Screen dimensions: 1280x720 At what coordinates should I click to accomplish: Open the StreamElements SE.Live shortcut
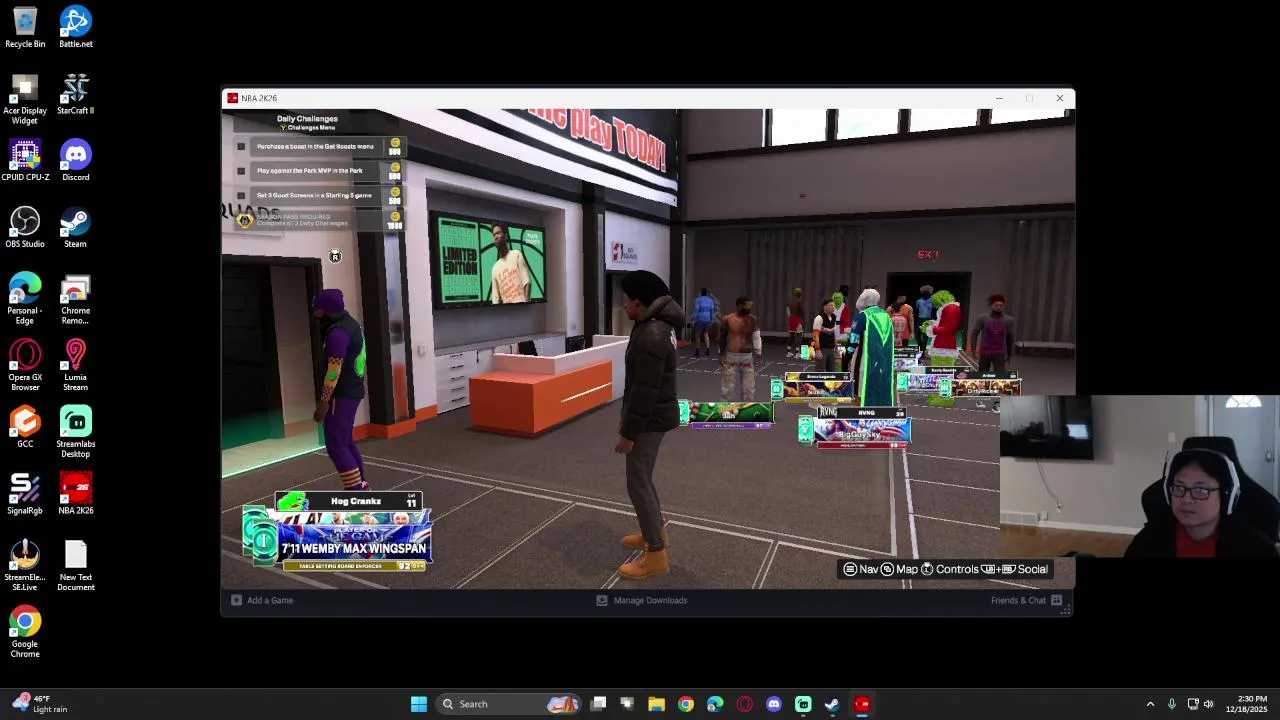(25, 566)
